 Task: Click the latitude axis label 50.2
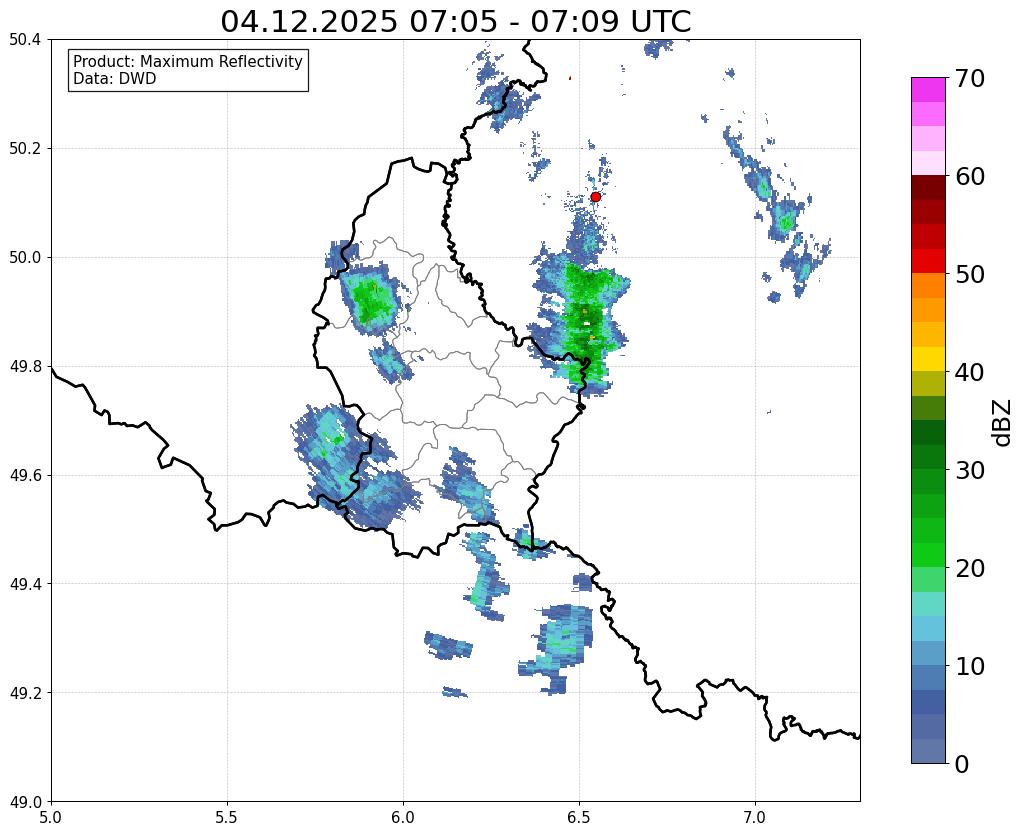(25, 148)
